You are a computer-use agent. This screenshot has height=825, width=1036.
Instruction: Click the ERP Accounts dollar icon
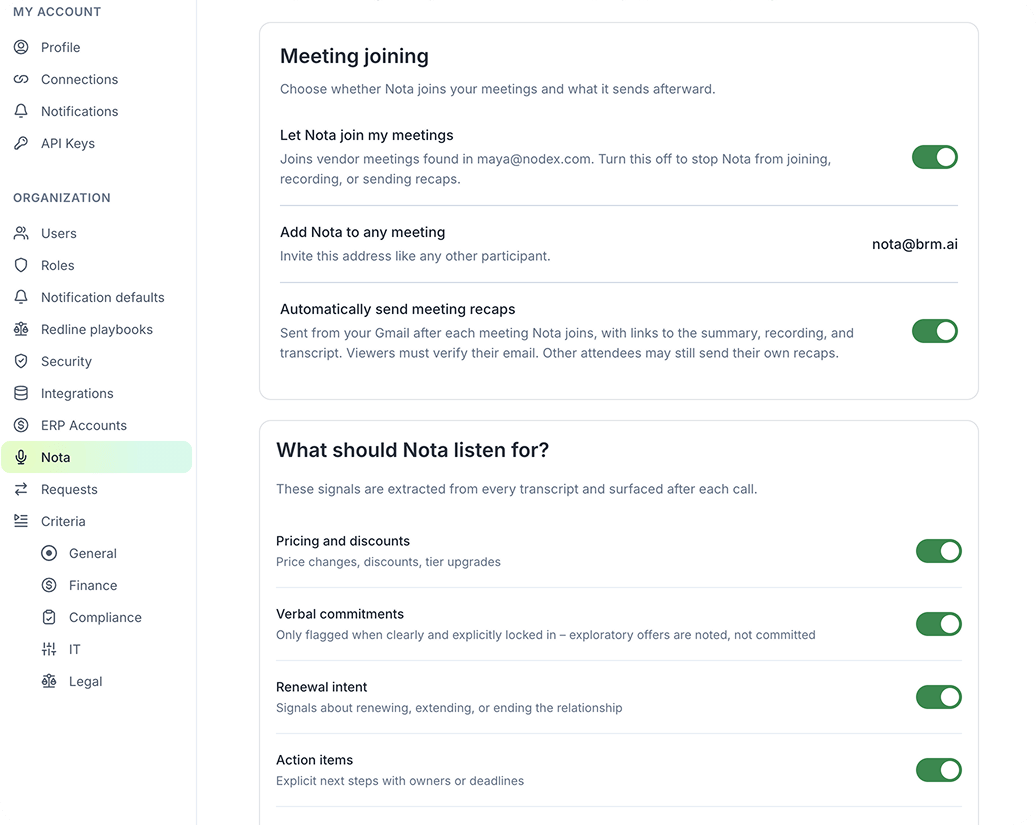pos(21,425)
